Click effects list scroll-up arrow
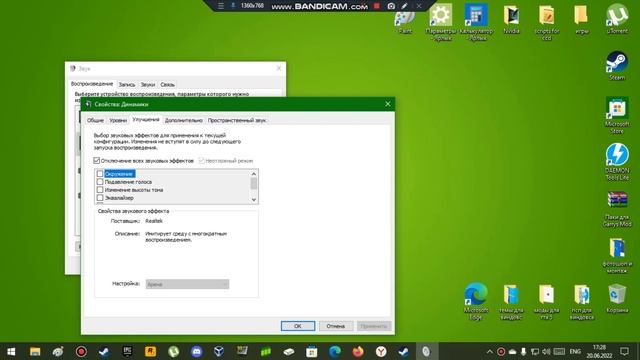Screen dimensions: 640x360 (x=254, y=173)
